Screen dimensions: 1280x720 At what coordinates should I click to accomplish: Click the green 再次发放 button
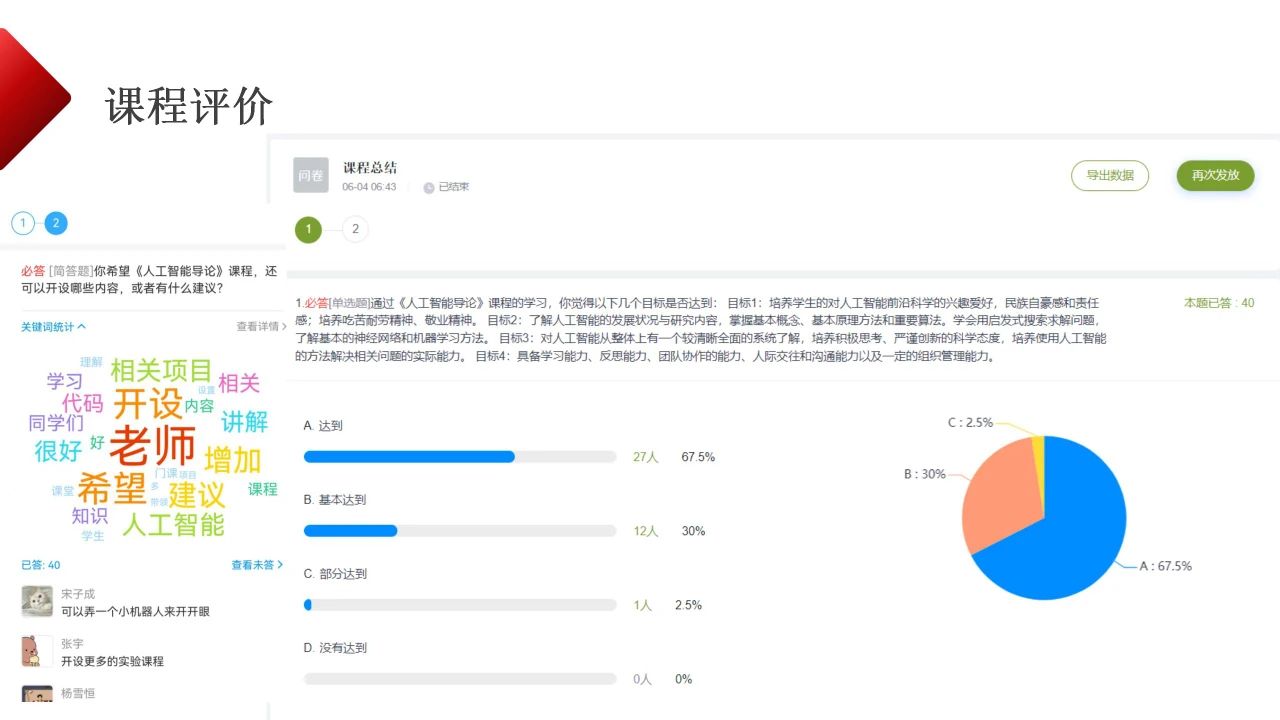1215,175
